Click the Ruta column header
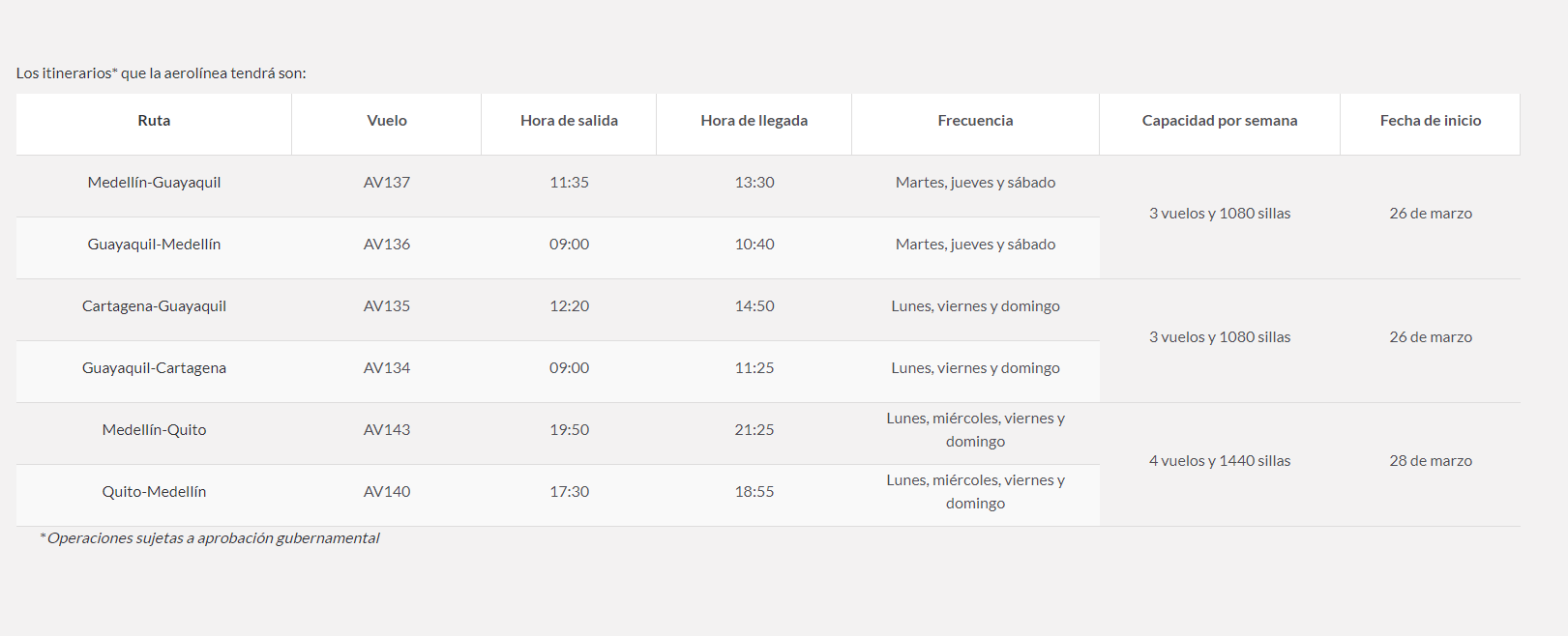This screenshot has height=636, width=1568. [x=154, y=121]
